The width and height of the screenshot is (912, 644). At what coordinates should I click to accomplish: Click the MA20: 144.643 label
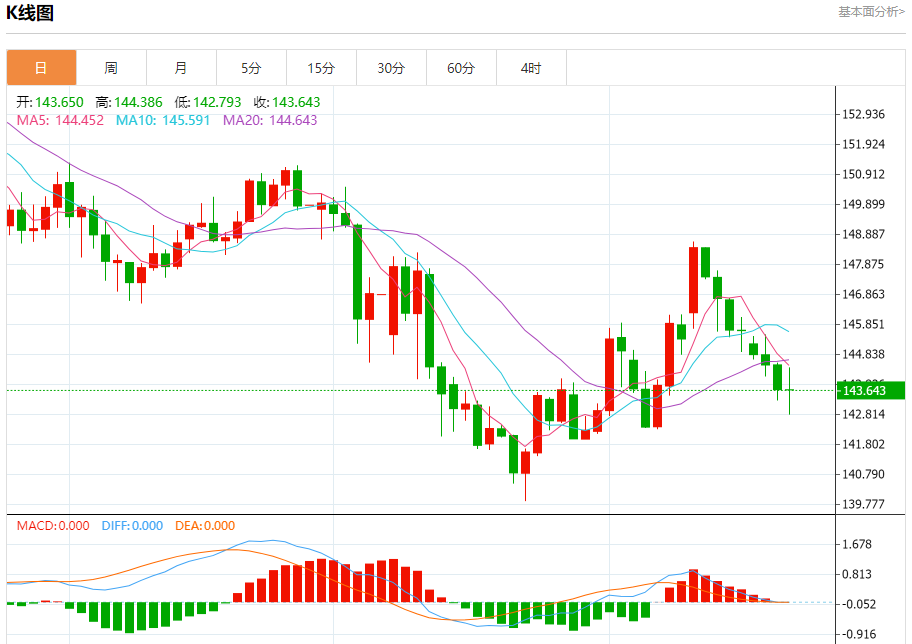tap(270, 120)
